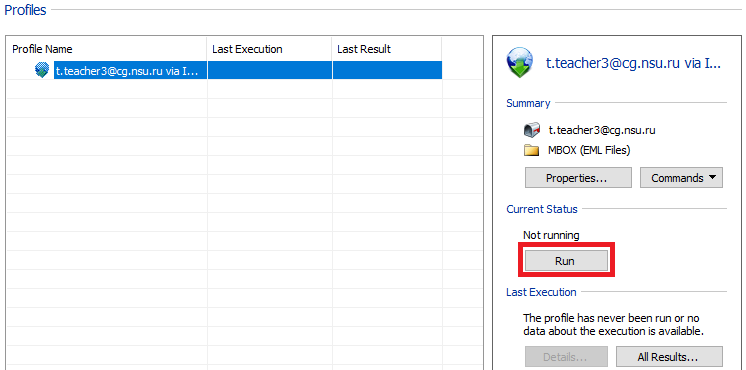Expand the Commands dropdown
Image resolution: width=746 pixels, height=370 pixels.
coord(681,178)
